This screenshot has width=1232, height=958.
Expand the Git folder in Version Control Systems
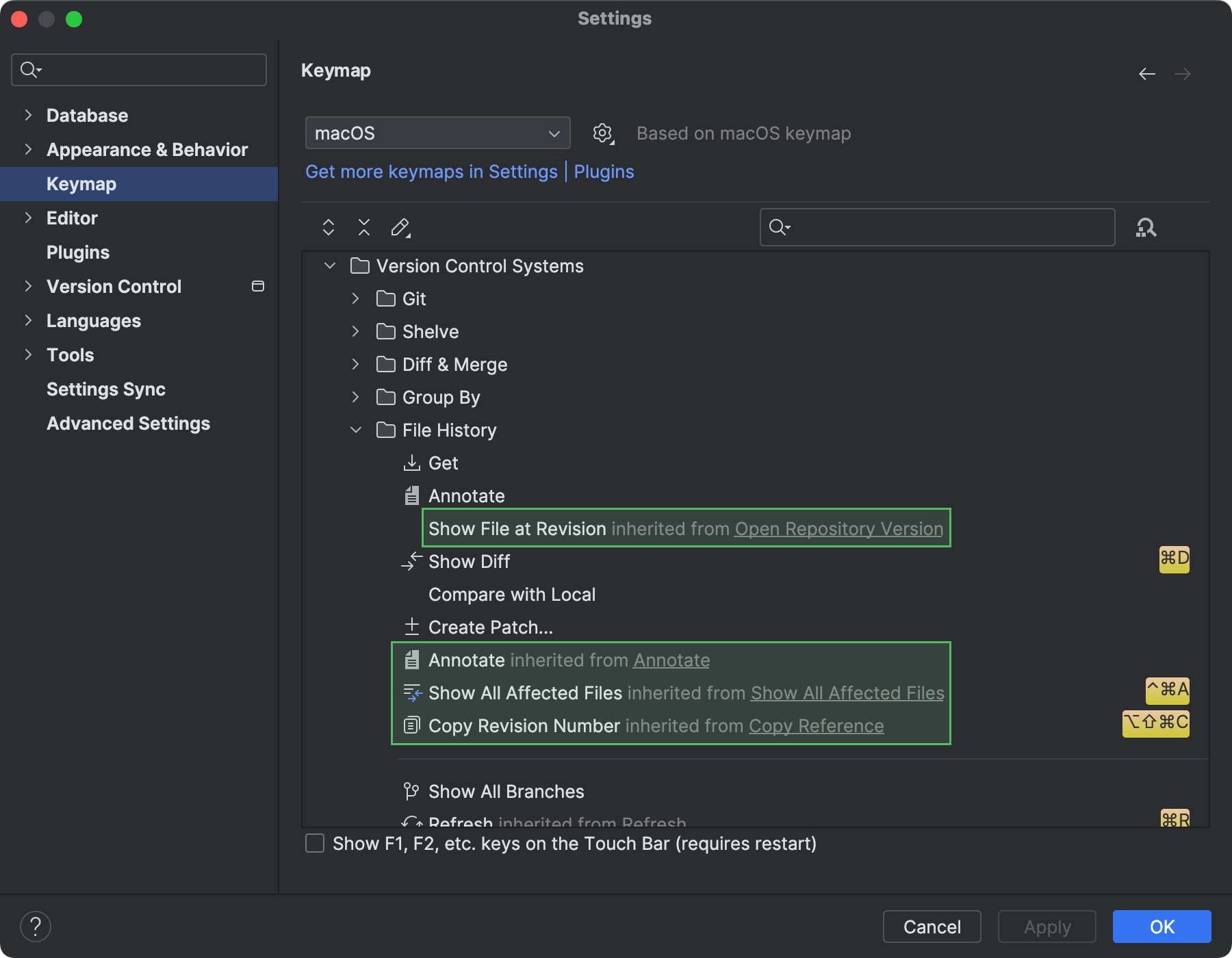(x=355, y=298)
